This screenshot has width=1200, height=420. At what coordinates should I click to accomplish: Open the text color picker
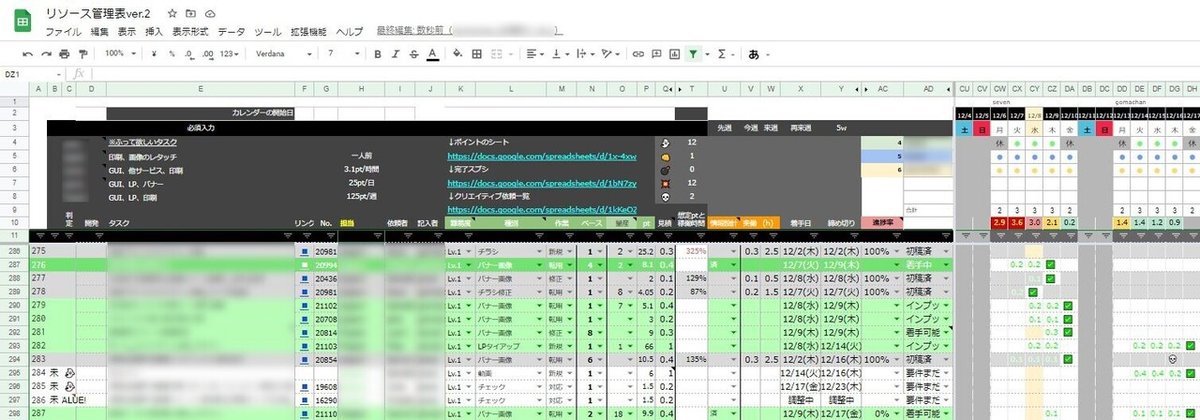tap(432, 53)
